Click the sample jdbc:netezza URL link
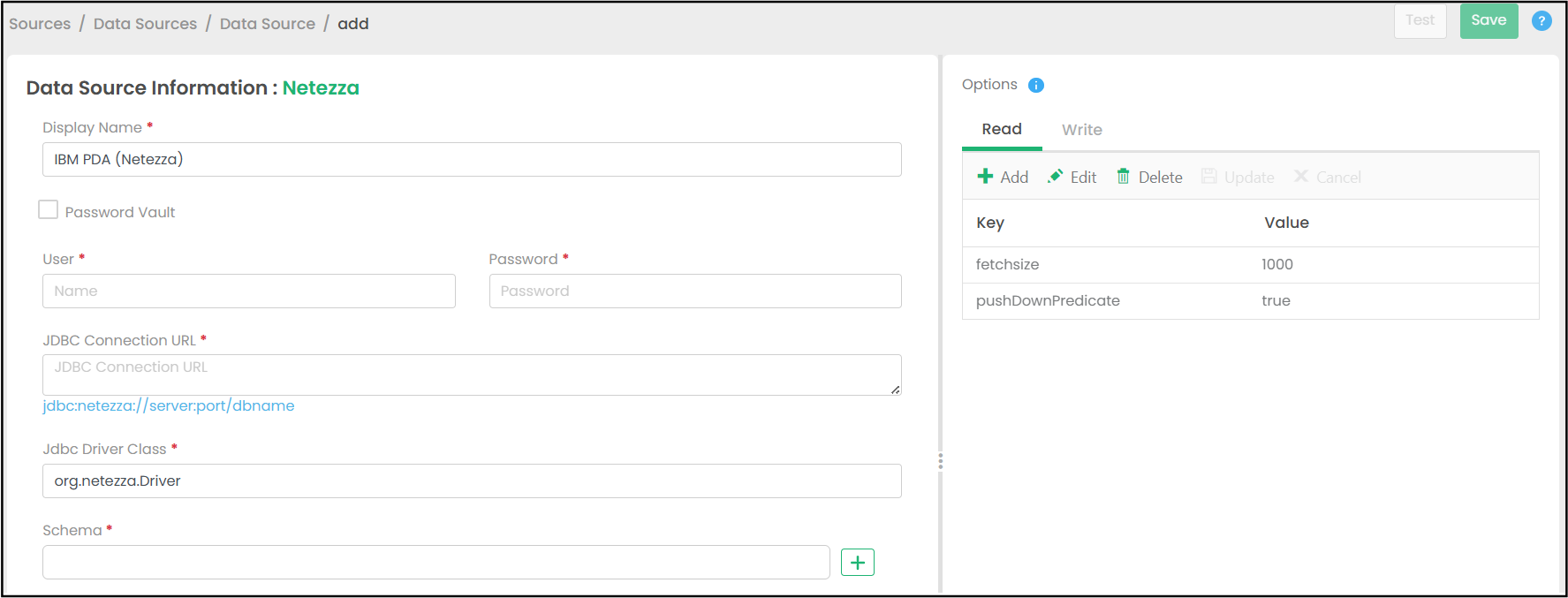Viewport: 1568px width, 598px height. (x=169, y=405)
